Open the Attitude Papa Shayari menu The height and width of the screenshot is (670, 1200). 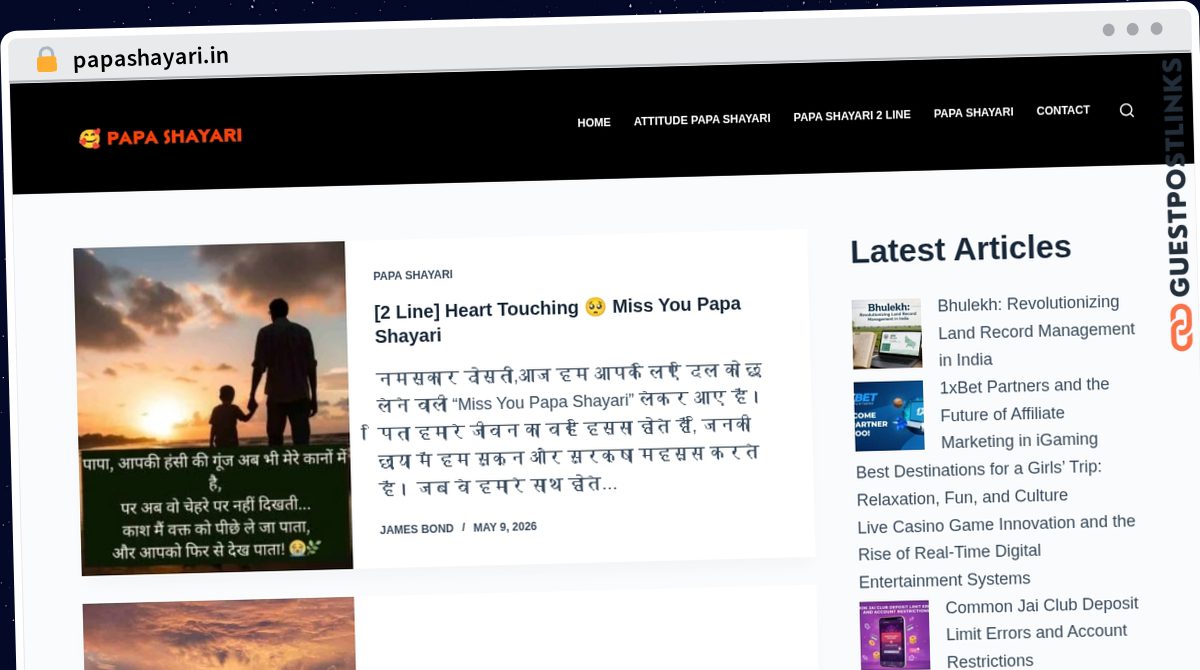click(x=702, y=119)
